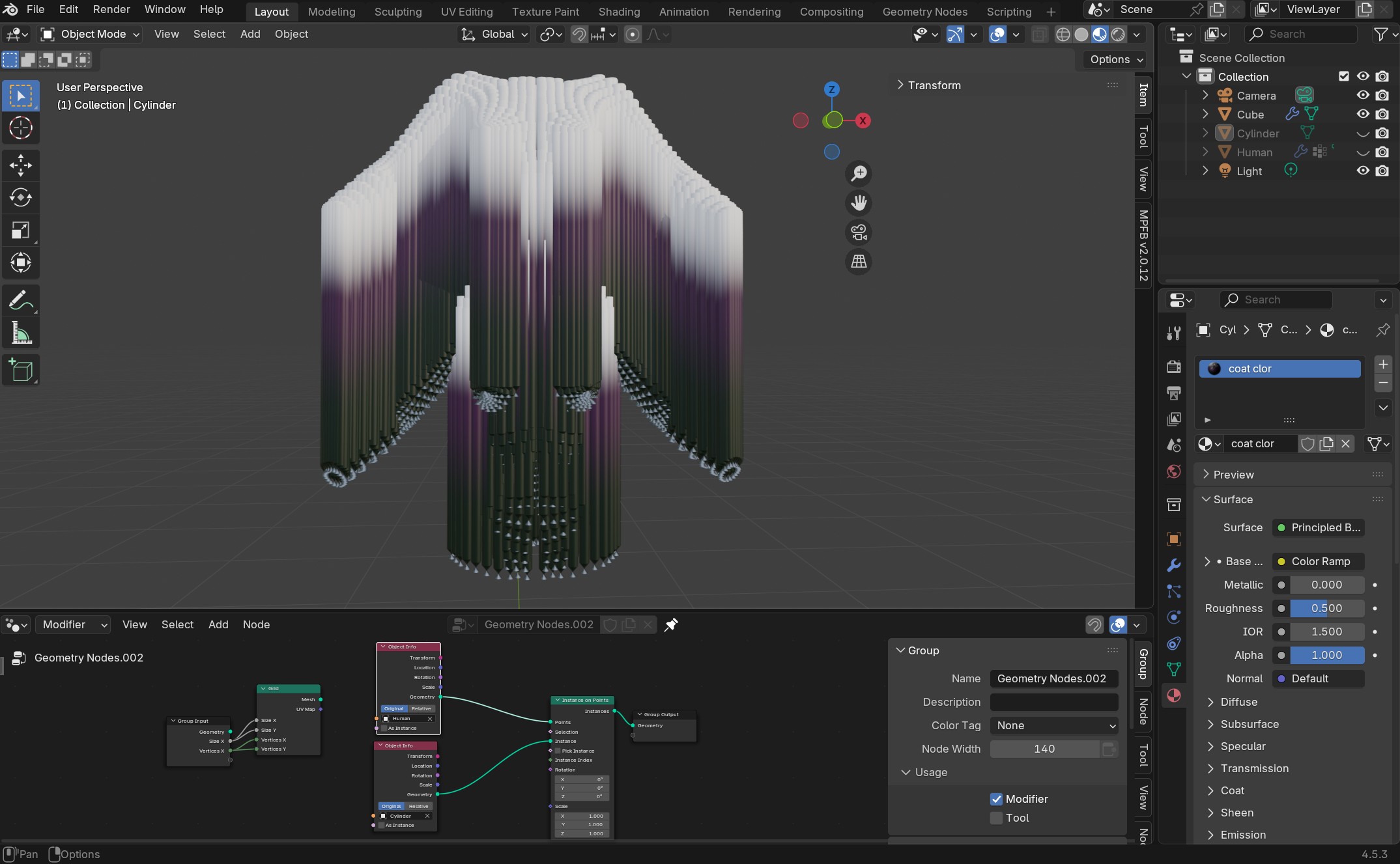The width and height of the screenshot is (1400, 864).
Task: Enable the Tool usage checkbox
Action: click(996, 818)
